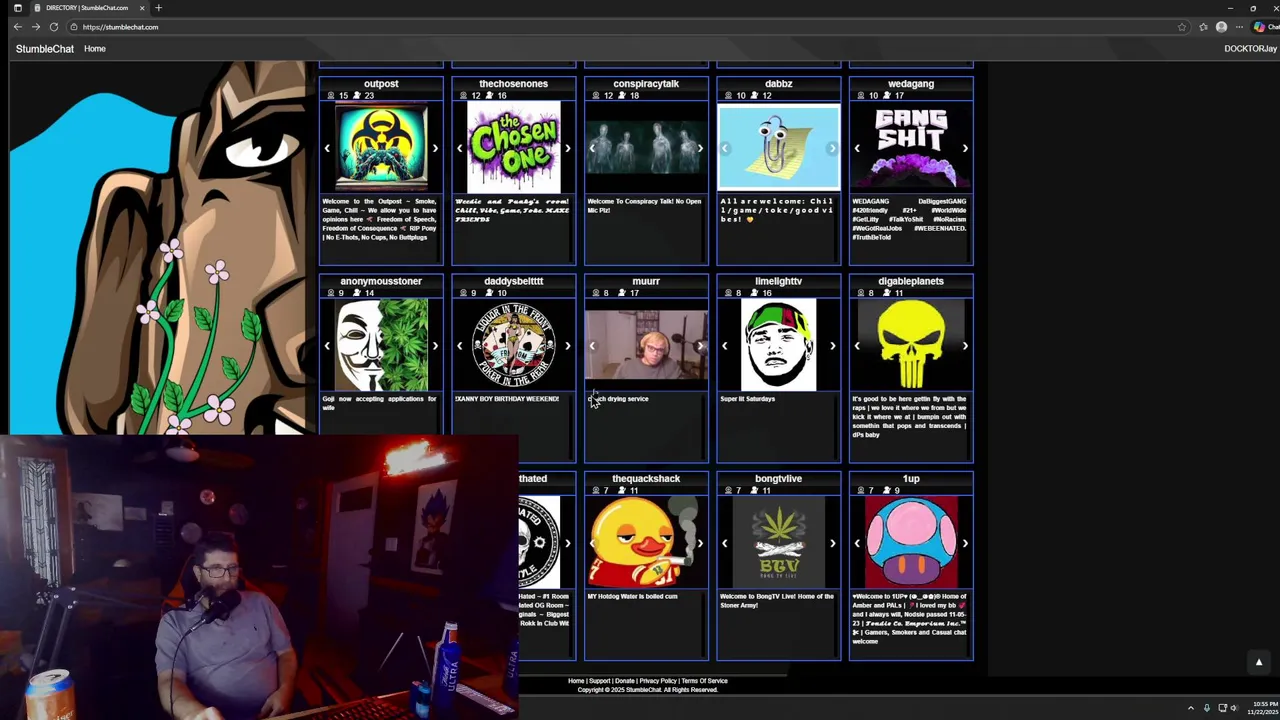Click the Home item in site navbar
The image size is (1280, 720).
point(95,49)
